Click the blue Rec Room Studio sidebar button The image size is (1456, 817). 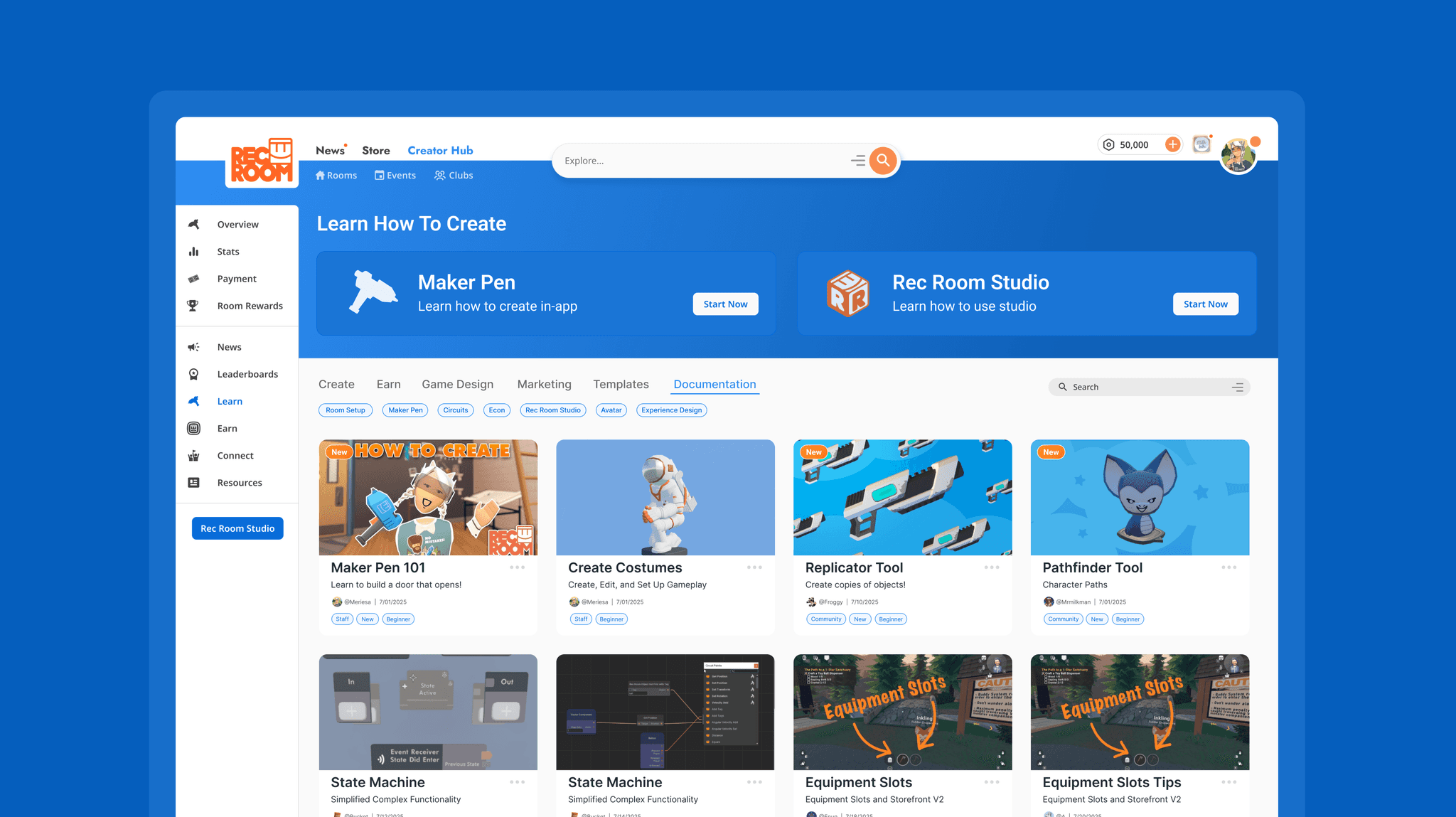click(237, 528)
